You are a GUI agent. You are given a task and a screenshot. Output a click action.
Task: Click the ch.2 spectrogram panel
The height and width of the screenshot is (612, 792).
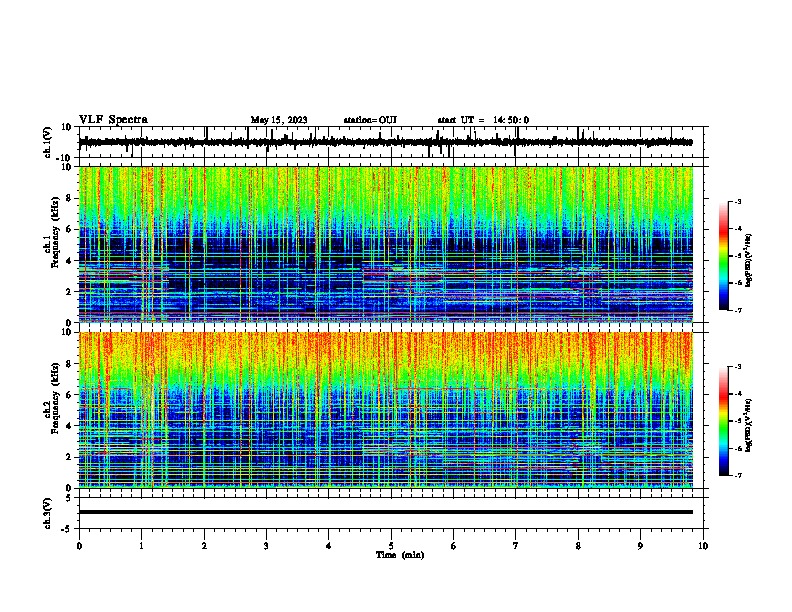pyautogui.click(x=385, y=410)
